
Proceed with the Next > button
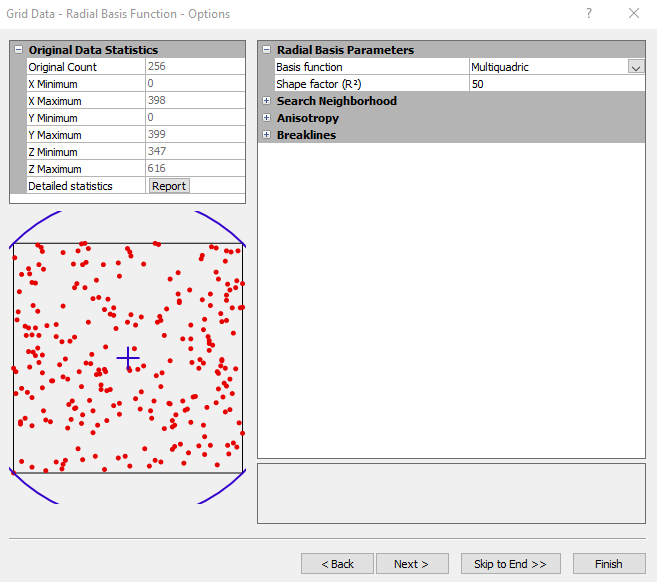[412, 564]
